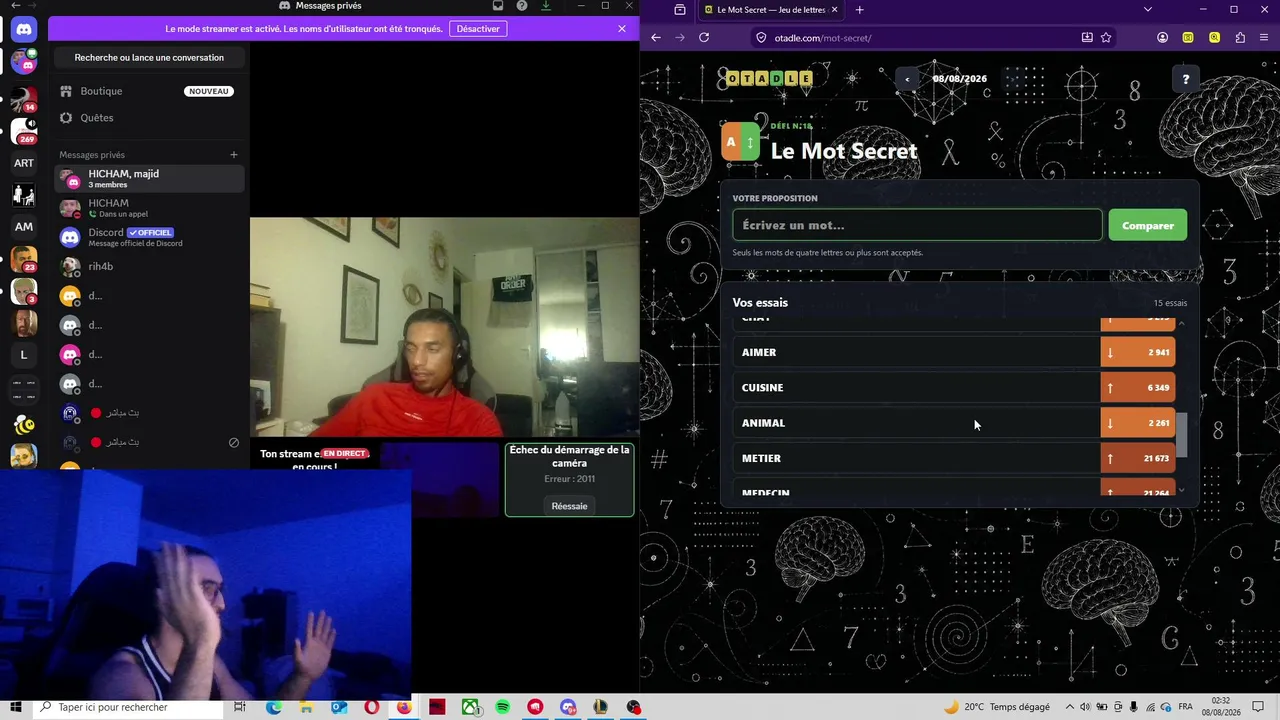Select the 'Ton stream' live preview tile
The width and height of the screenshot is (1280, 720).
click(x=314, y=480)
